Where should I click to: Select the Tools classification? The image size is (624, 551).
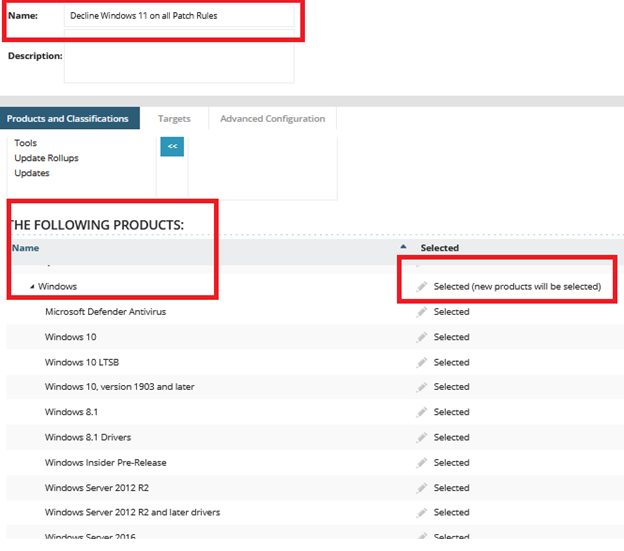25,143
